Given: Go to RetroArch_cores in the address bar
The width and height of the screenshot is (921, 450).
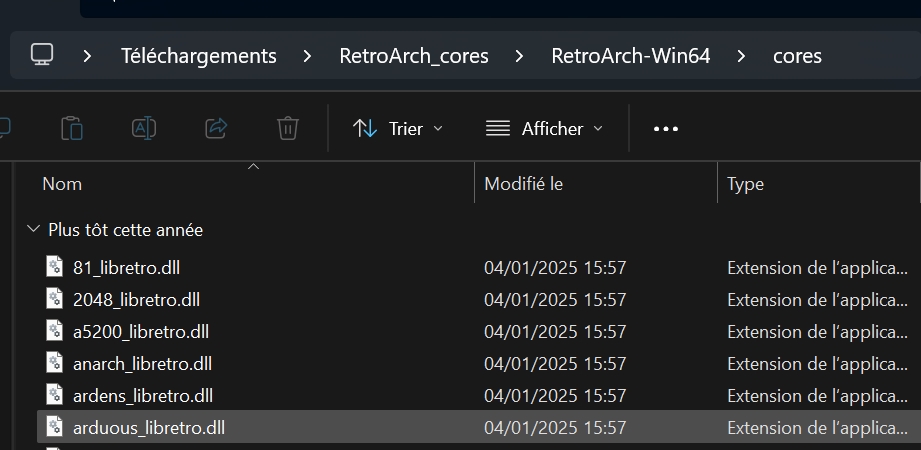Looking at the screenshot, I should pos(414,56).
